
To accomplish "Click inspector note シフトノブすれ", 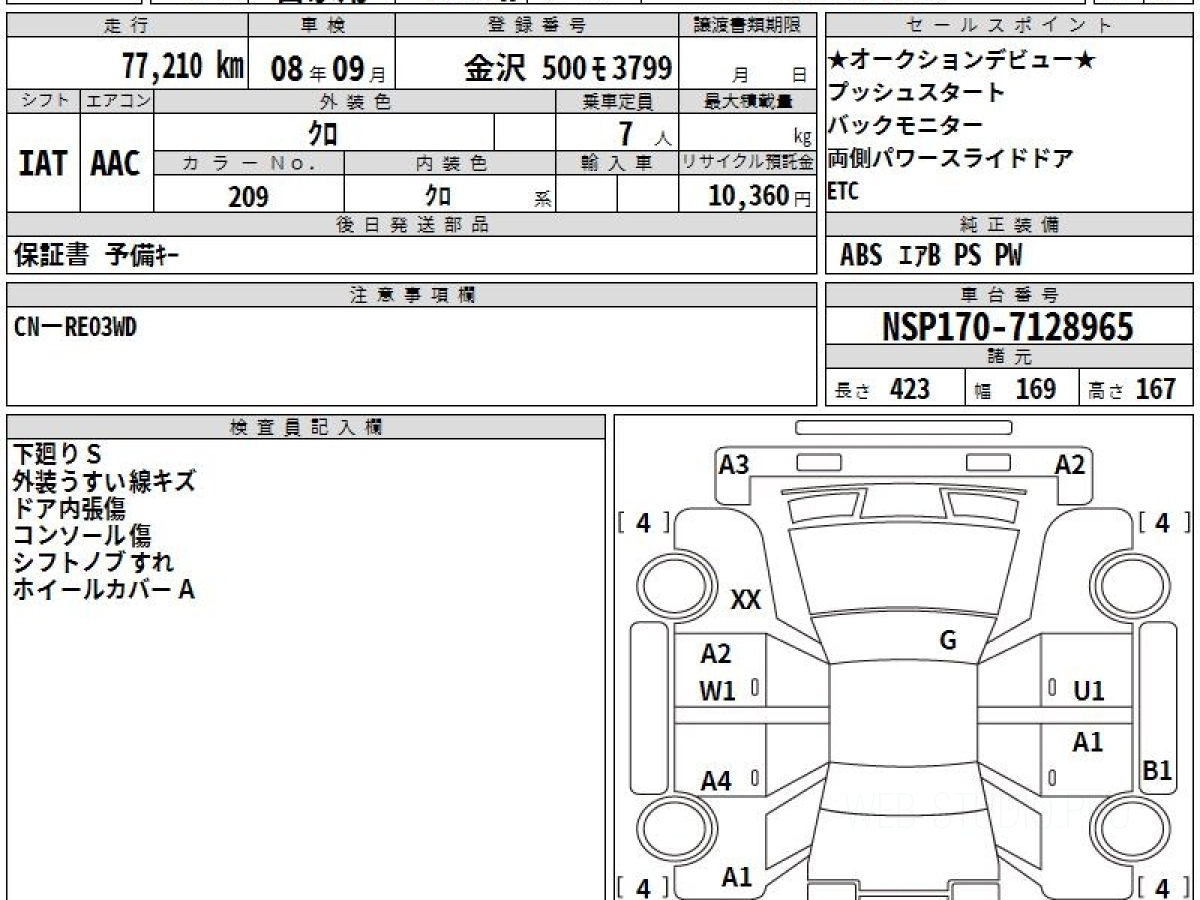I will (93, 562).
